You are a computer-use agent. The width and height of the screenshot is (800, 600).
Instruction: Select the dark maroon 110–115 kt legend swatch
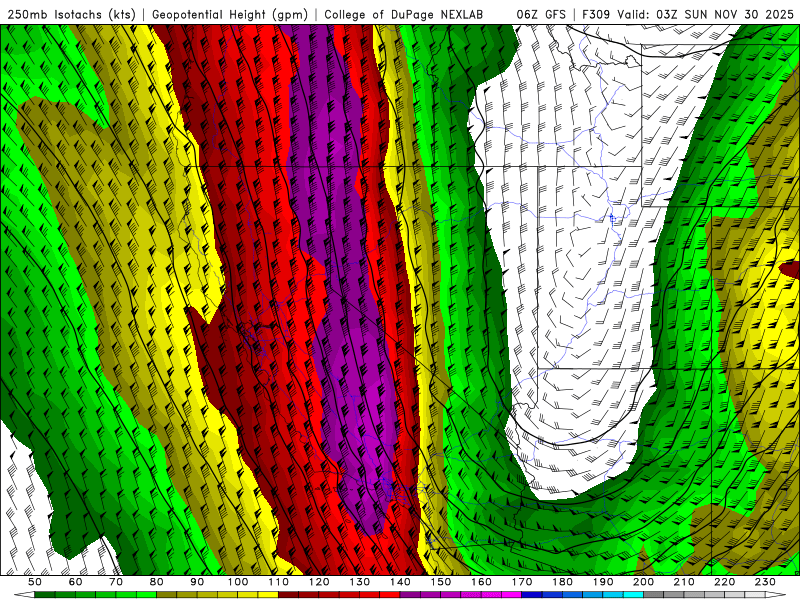coord(288,595)
